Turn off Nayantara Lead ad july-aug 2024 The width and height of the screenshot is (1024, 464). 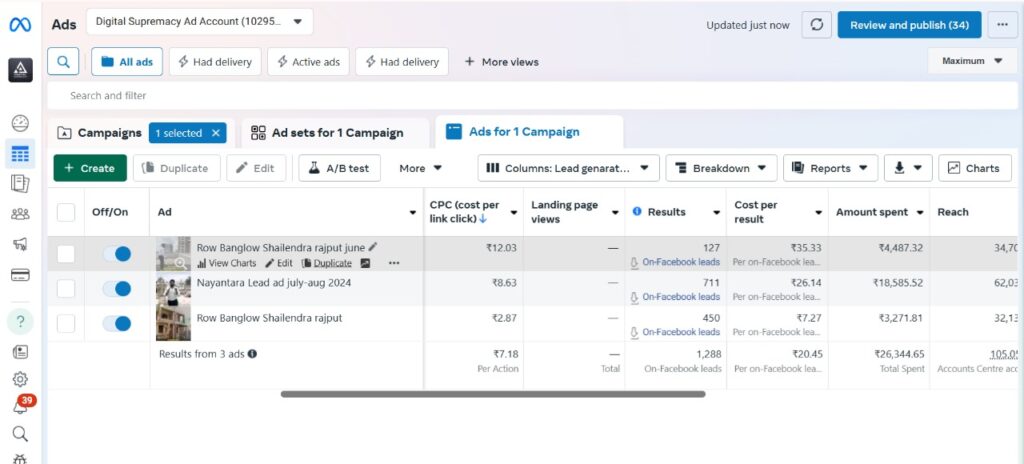(x=117, y=289)
